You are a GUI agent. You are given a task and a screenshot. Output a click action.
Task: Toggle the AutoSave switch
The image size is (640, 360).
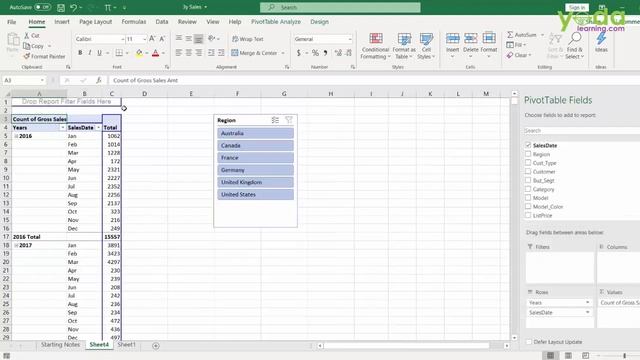pyautogui.click(x=42, y=7)
